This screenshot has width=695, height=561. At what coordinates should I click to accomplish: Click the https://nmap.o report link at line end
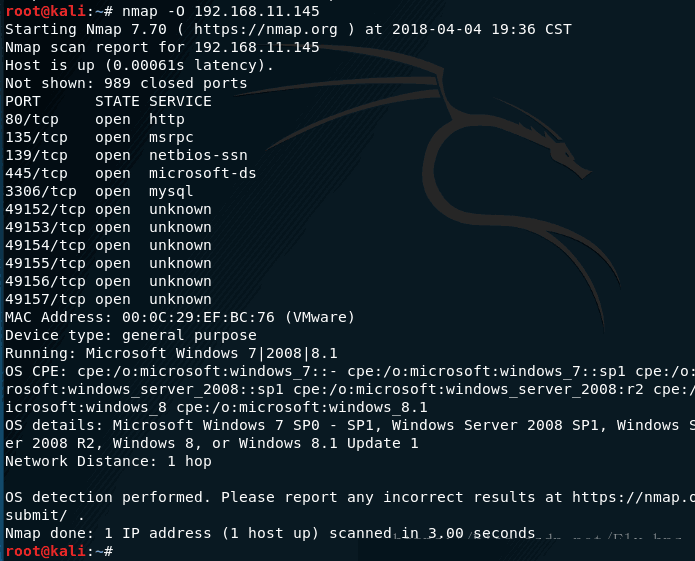[x=633, y=498]
